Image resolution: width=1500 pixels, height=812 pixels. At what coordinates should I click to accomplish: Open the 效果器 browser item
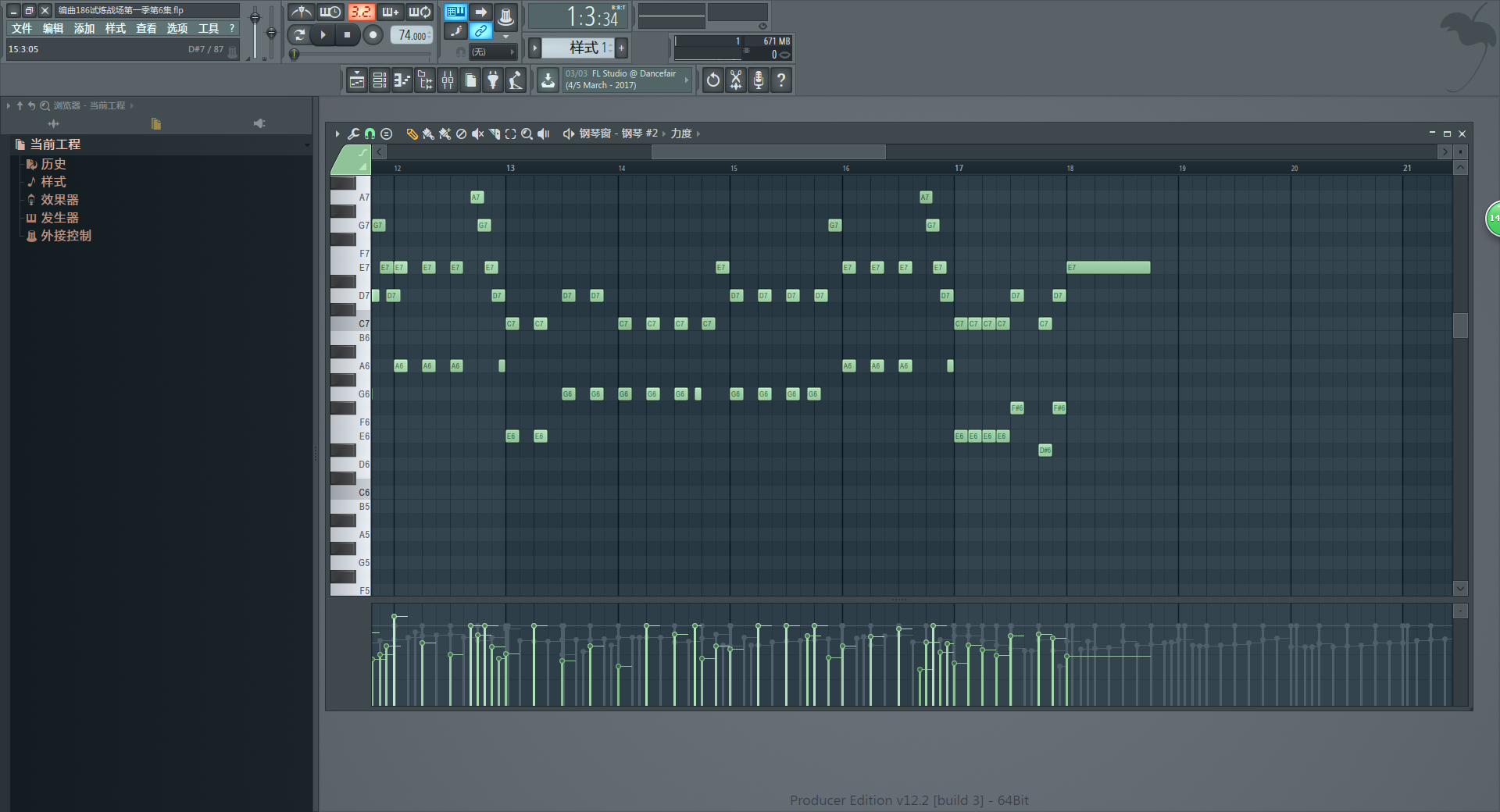coord(59,200)
